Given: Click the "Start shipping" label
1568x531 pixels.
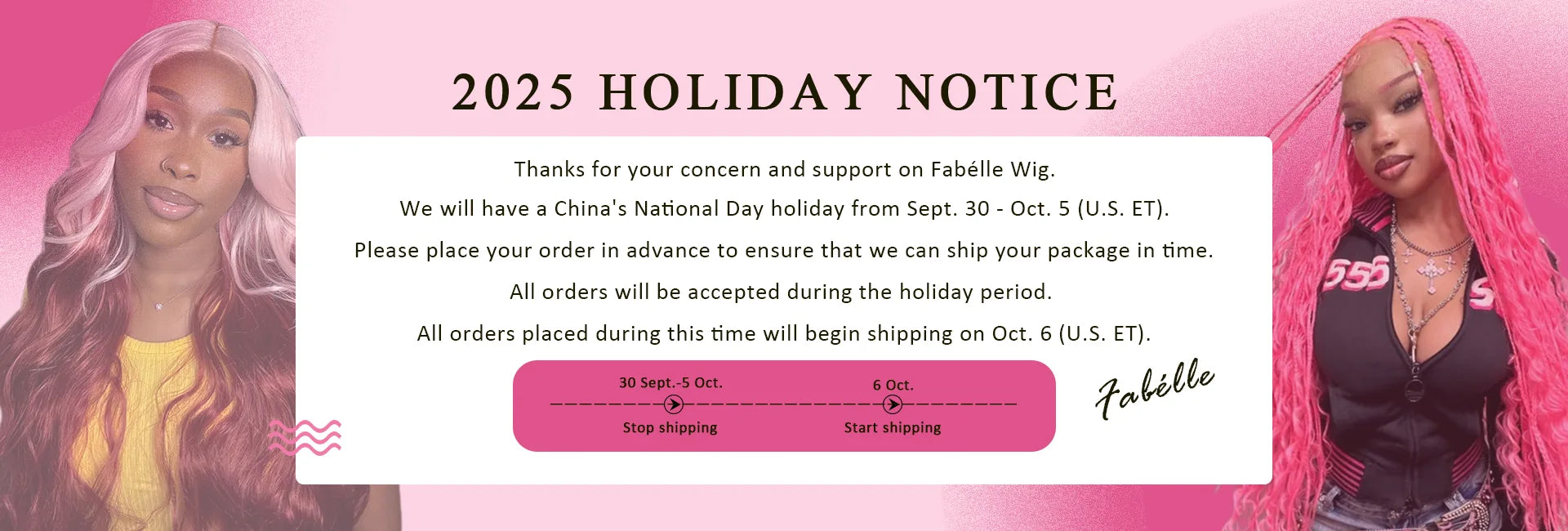Looking at the screenshot, I should 893,427.
